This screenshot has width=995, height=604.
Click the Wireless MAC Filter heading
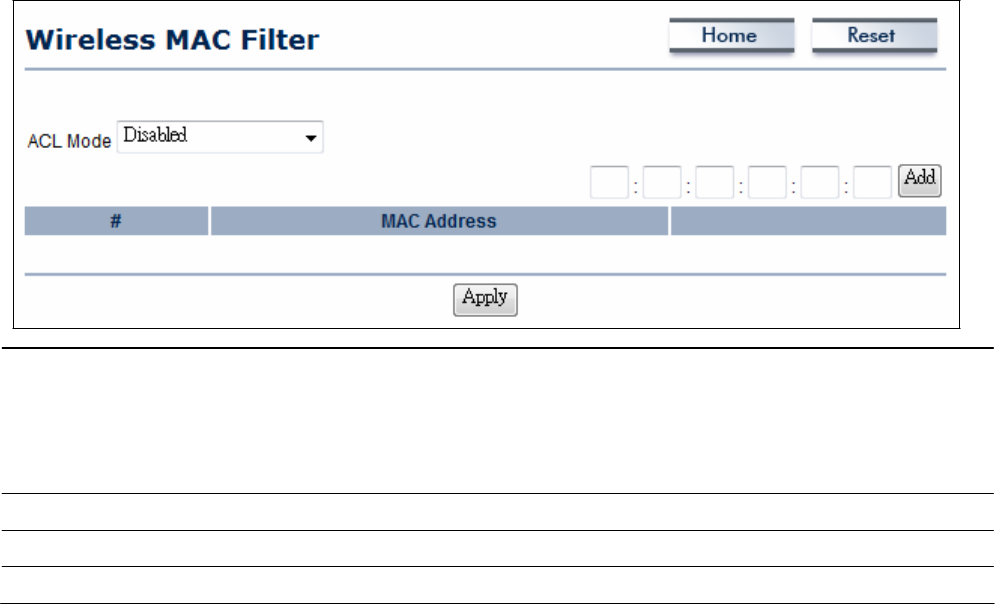click(172, 39)
